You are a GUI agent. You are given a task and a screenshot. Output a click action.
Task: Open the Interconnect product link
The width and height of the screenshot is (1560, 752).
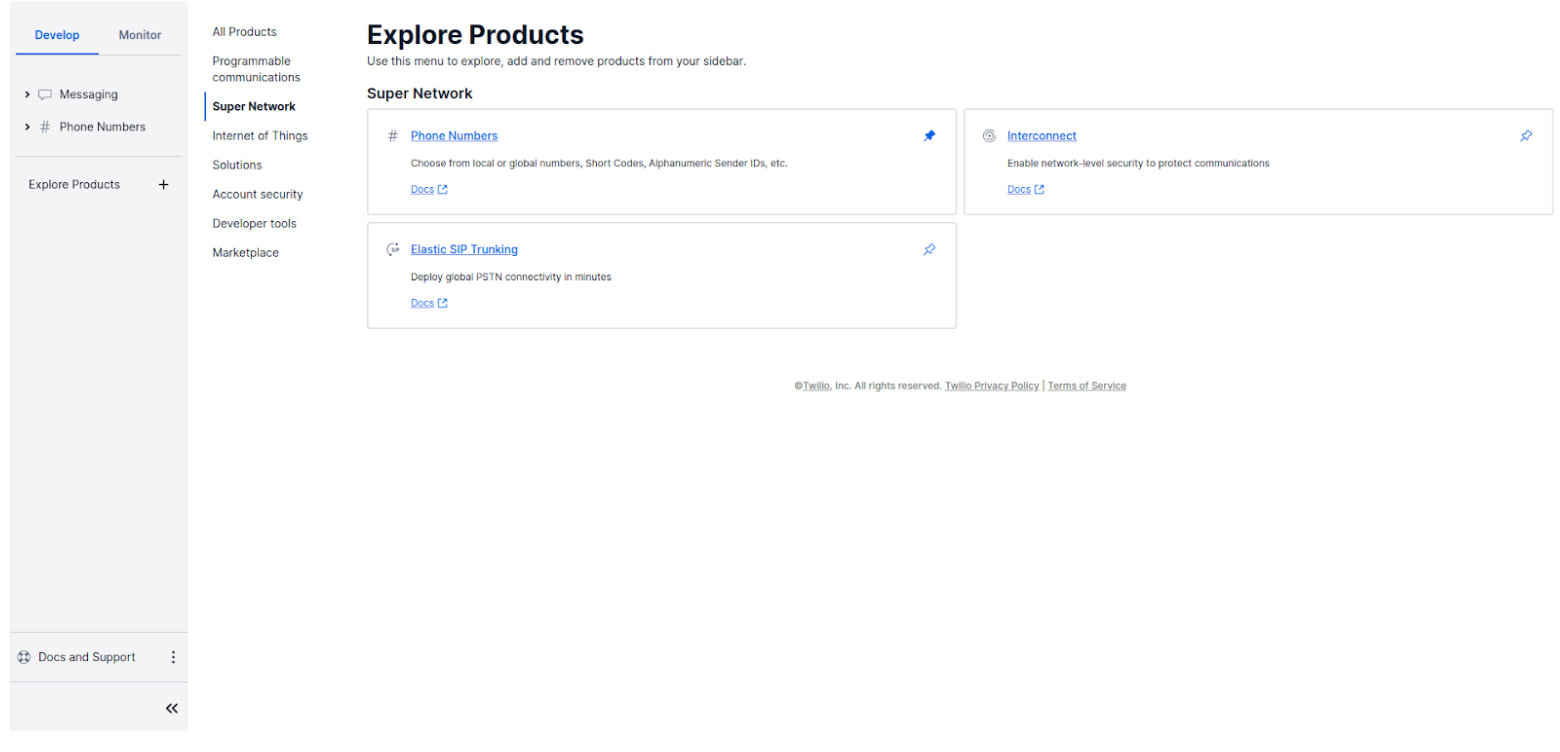point(1042,136)
